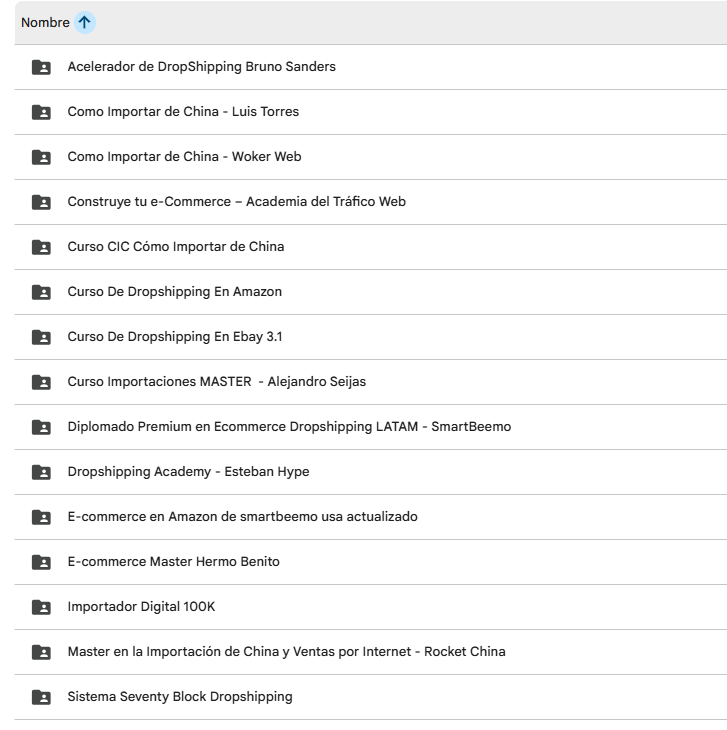Open Curso Importaciones MASTER - Alejandro Seijas
The height and width of the screenshot is (730, 727).
(216, 382)
